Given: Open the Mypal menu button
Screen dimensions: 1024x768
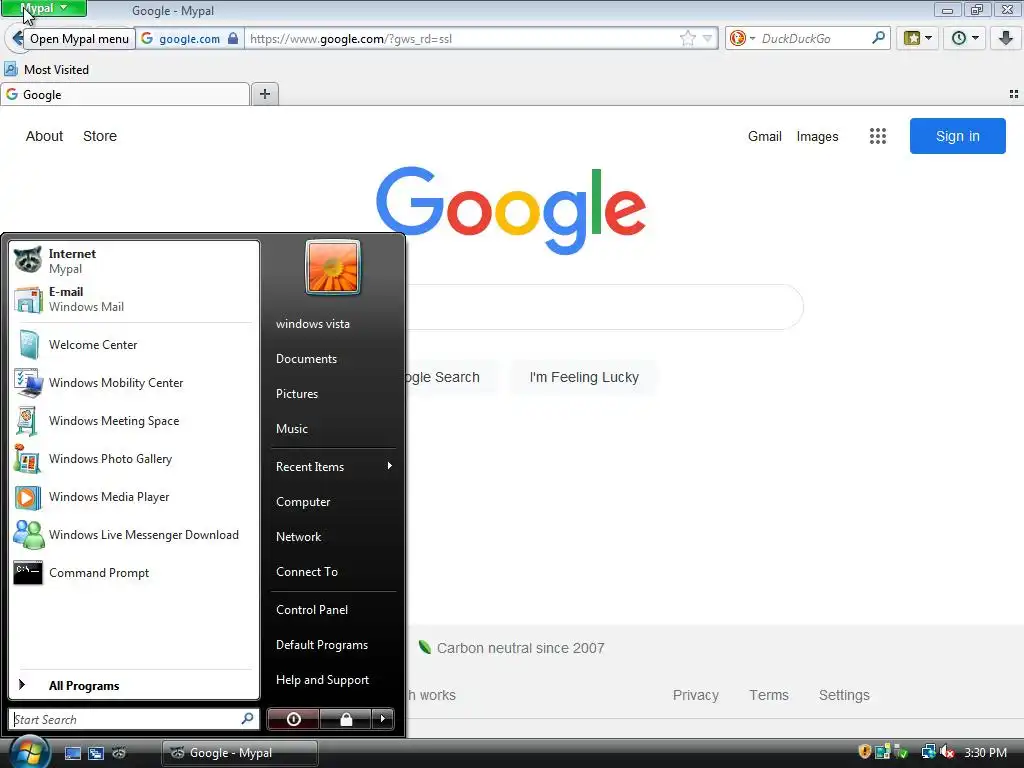Looking at the screenshot, I should pos(44,8).
